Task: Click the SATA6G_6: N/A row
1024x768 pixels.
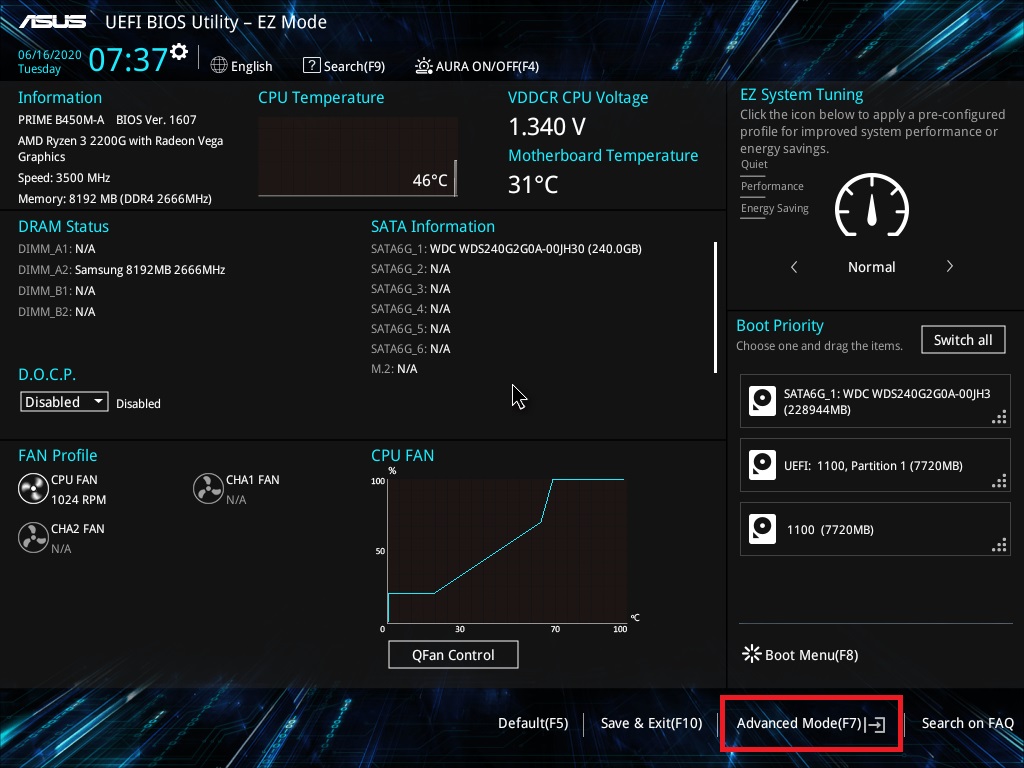Action: point(410,349)
